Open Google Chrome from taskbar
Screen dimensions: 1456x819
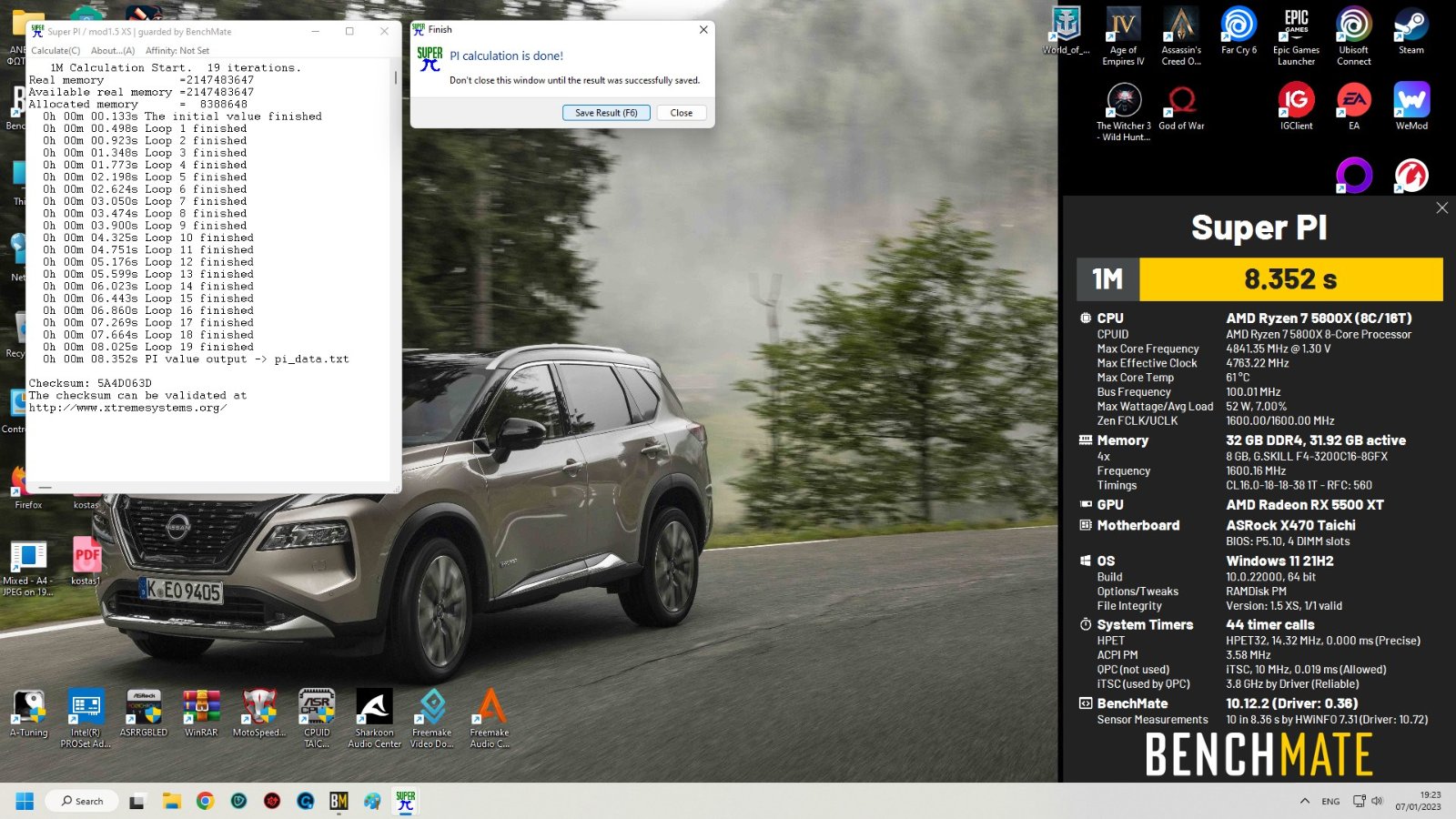coord(206,801)
